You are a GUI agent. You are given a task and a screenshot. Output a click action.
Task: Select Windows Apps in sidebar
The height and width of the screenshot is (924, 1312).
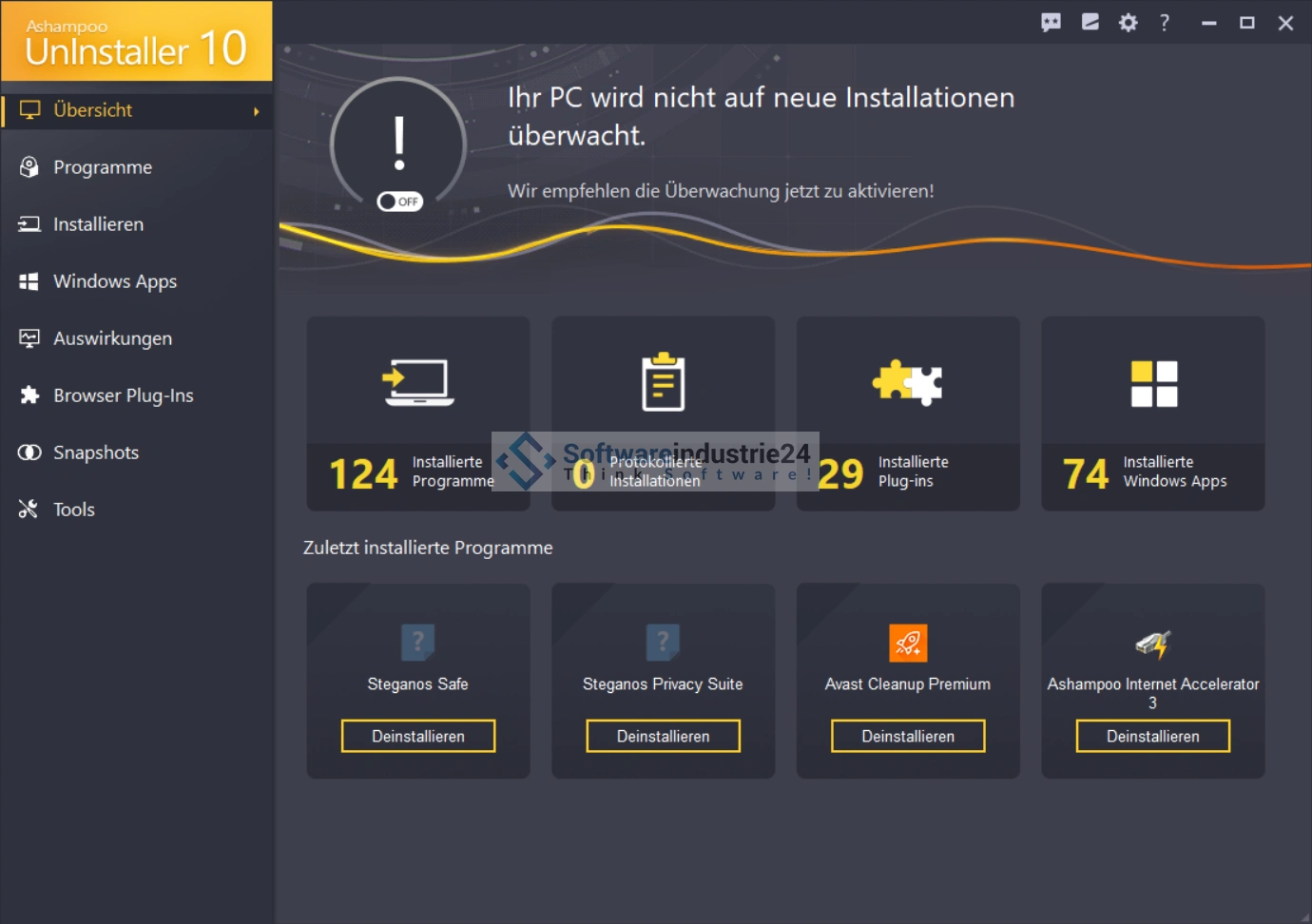(x=115, y=281)
